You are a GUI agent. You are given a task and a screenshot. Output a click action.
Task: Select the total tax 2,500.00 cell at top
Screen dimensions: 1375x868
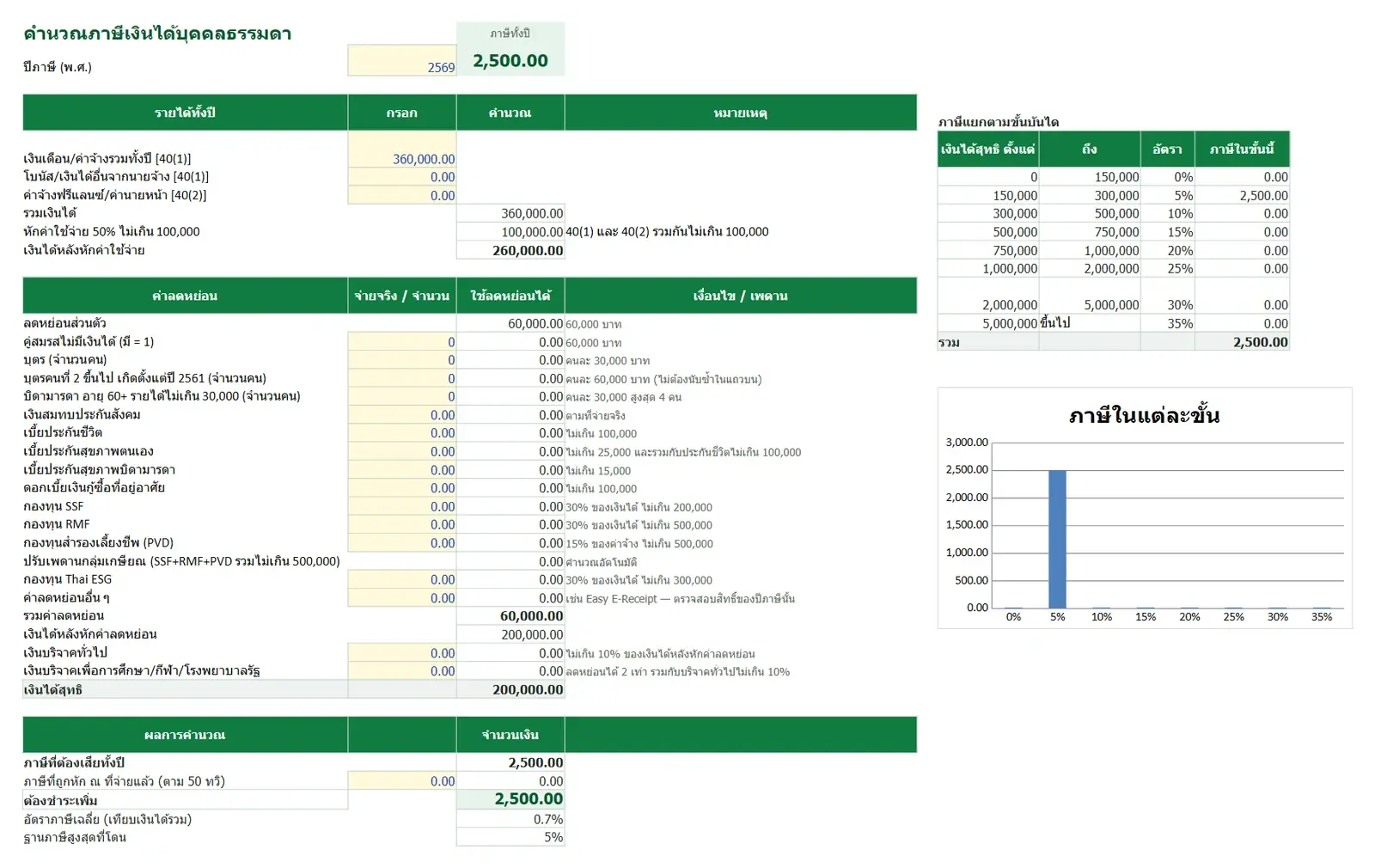click(510, 60)
